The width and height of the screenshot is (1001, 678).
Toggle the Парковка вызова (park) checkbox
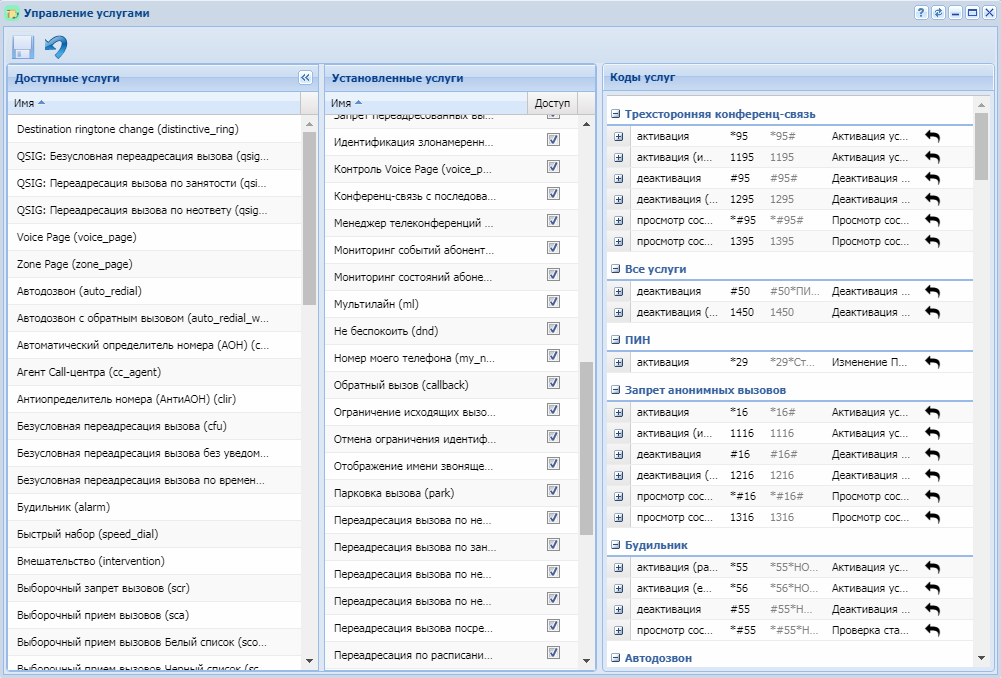(553, 491)
